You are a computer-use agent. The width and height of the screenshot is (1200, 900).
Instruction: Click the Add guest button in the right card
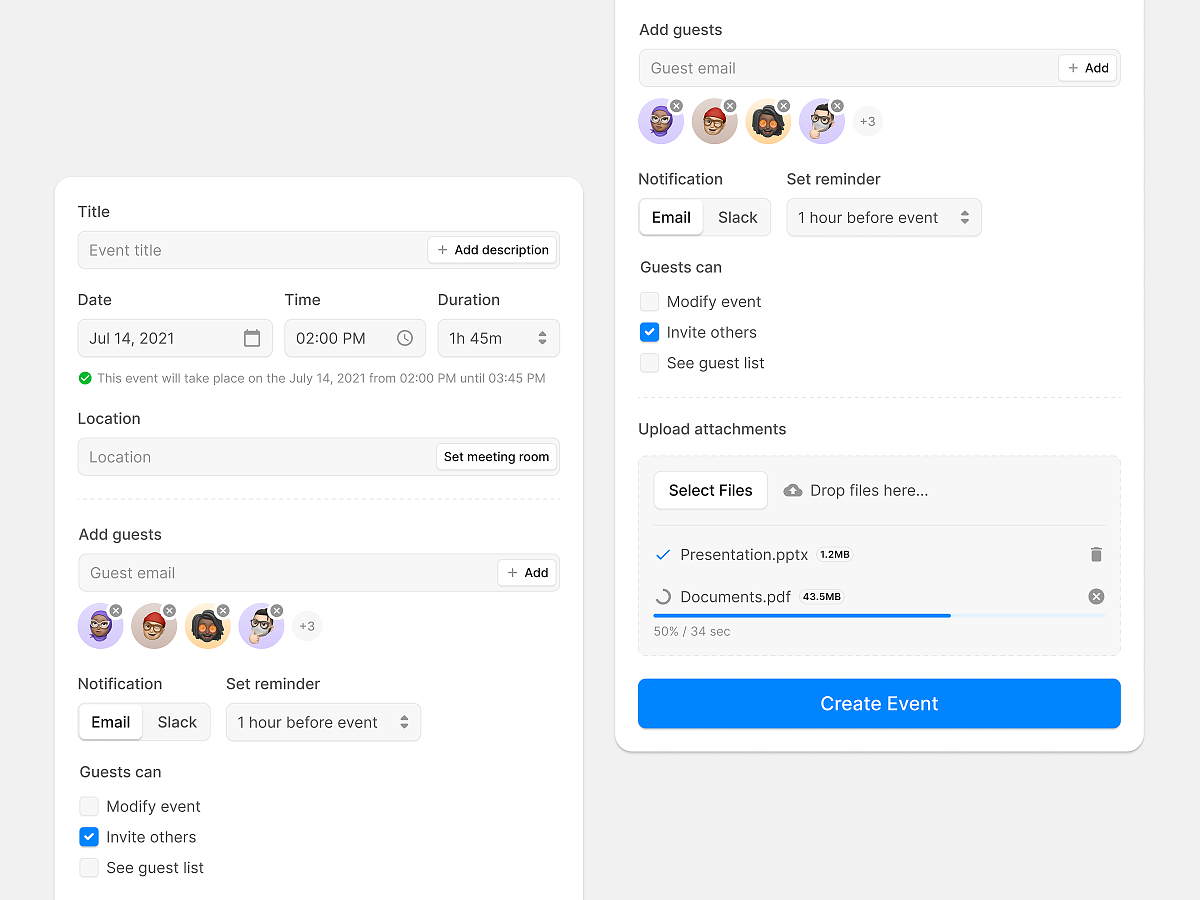(1088, 68)
